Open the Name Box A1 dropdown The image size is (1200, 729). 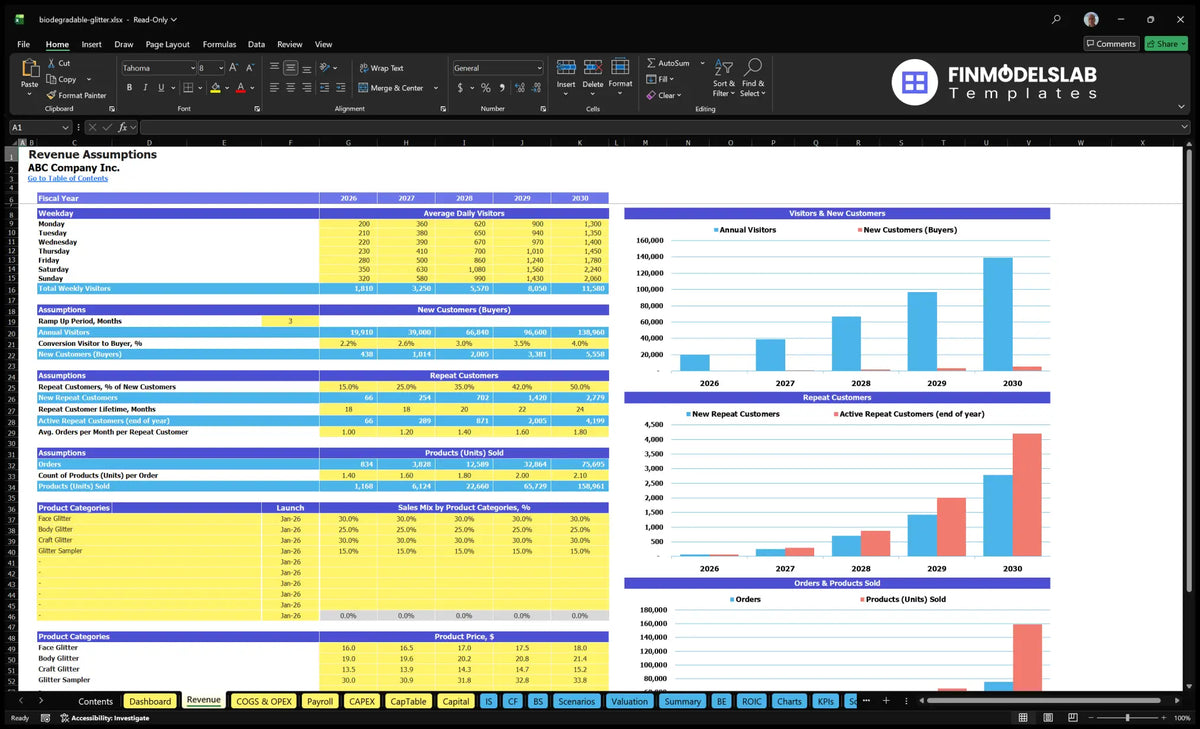[66, 127]
